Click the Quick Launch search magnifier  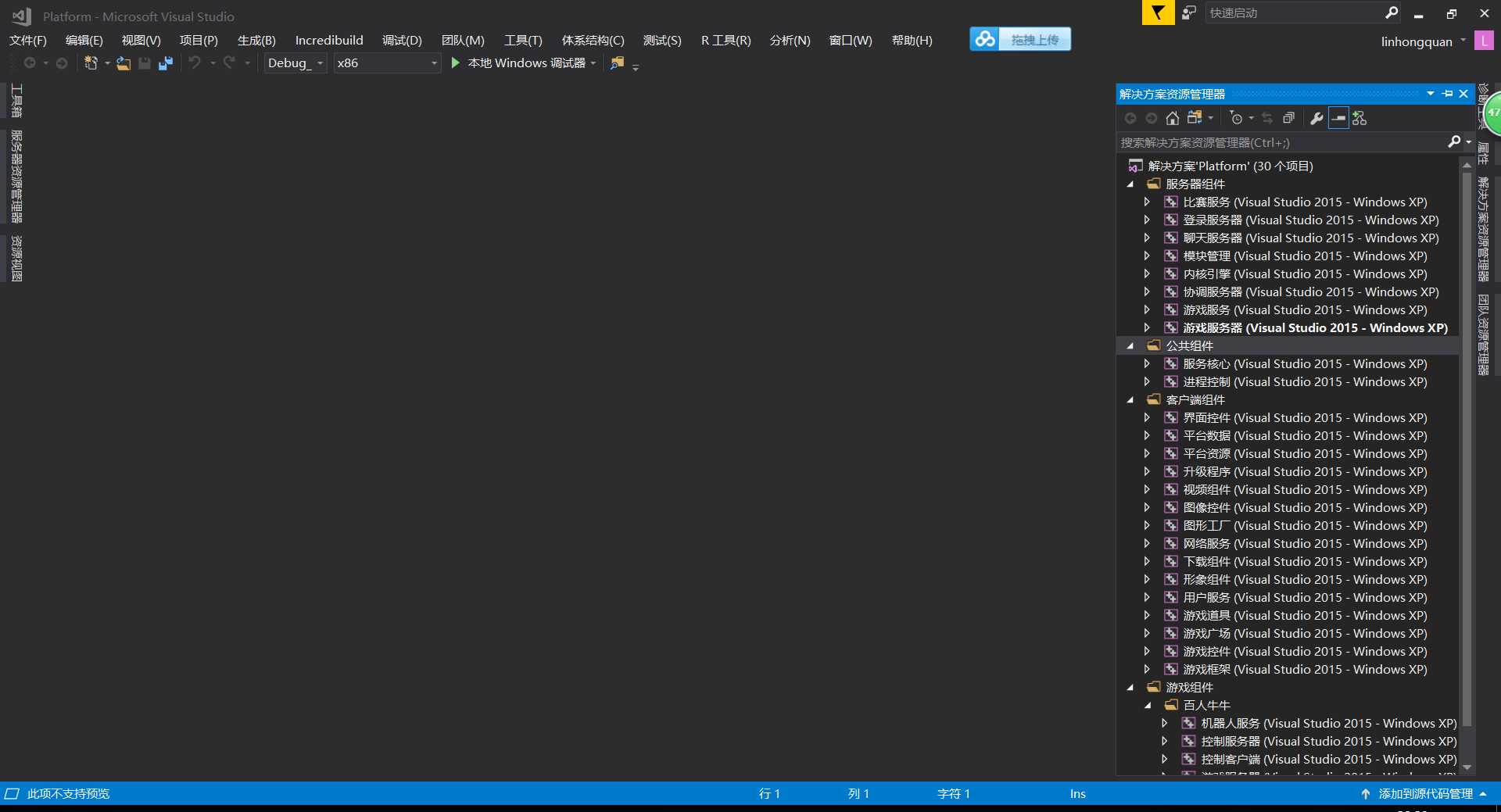point(1392,13)
